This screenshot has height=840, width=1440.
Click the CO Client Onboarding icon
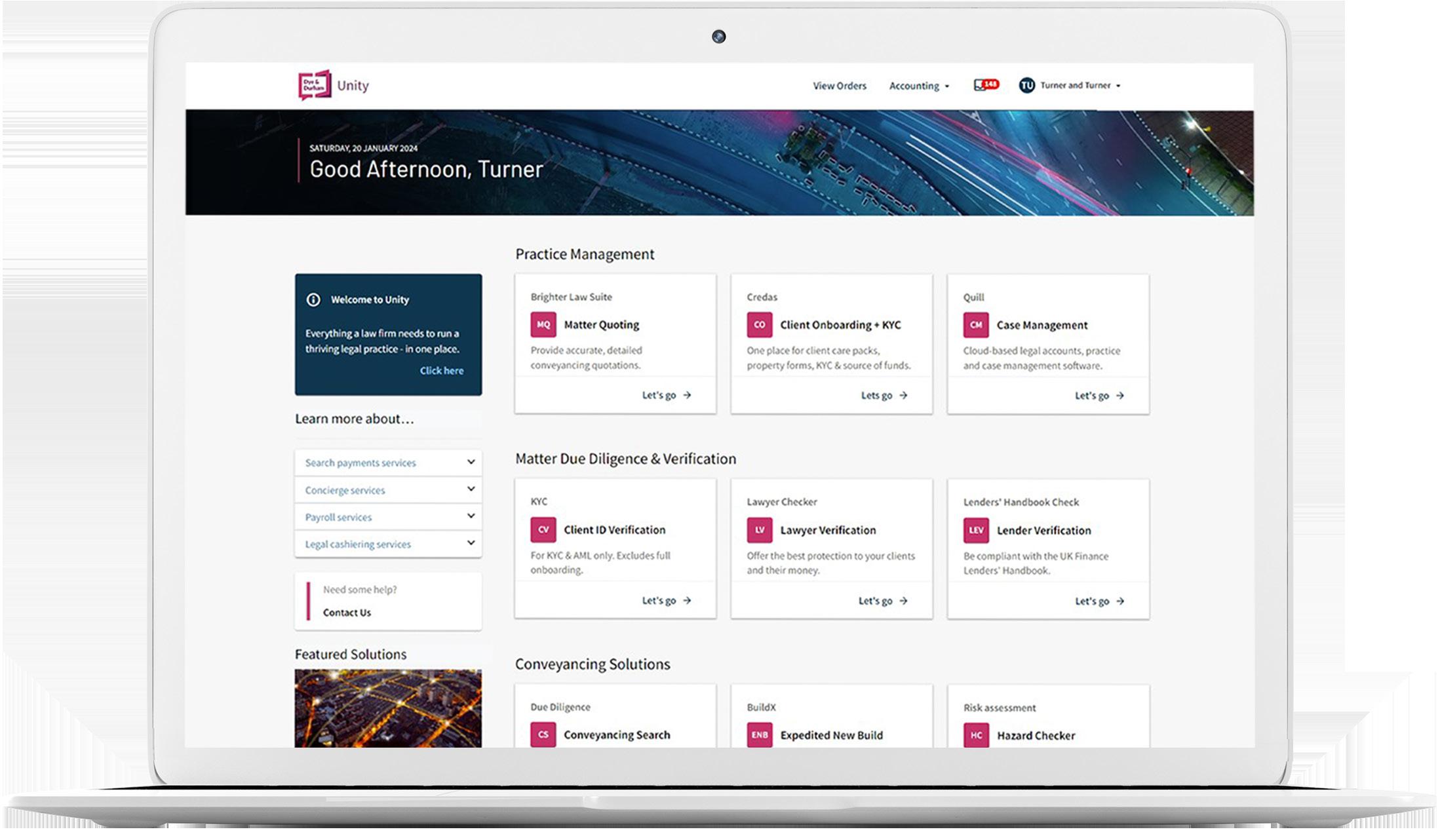click(x=759, y=324)
